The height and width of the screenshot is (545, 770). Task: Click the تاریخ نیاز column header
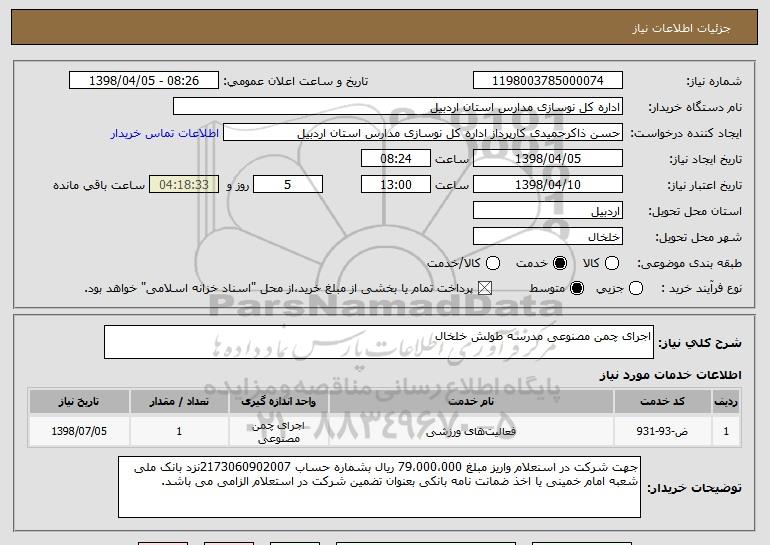point(79,402)
